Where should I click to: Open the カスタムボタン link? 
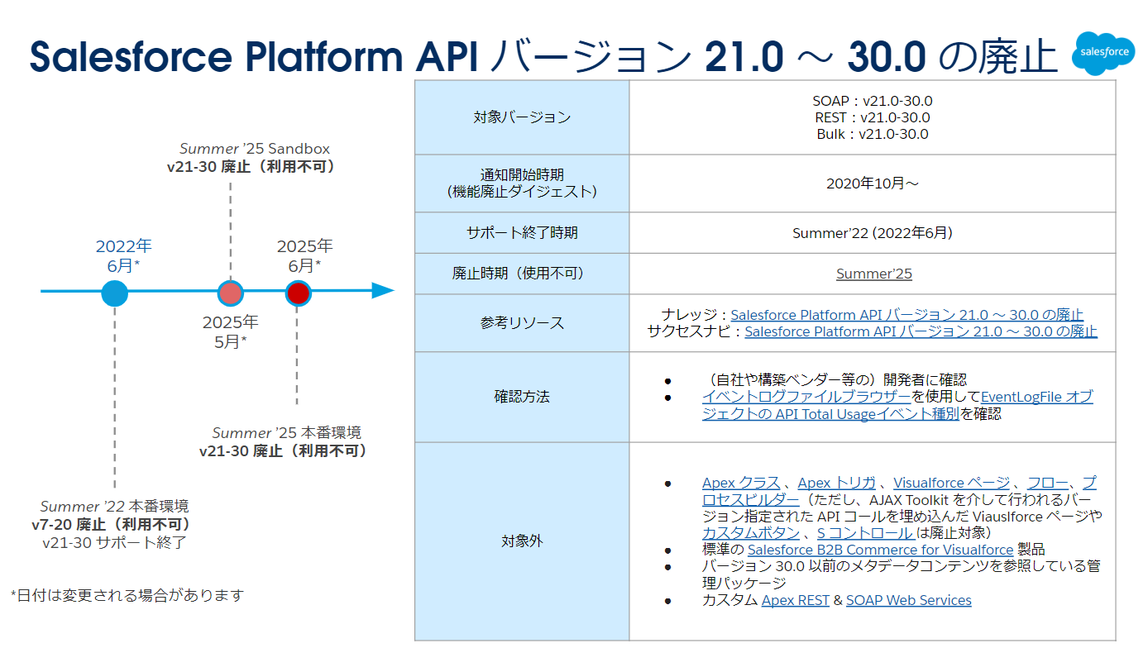(x=750, y=533)
